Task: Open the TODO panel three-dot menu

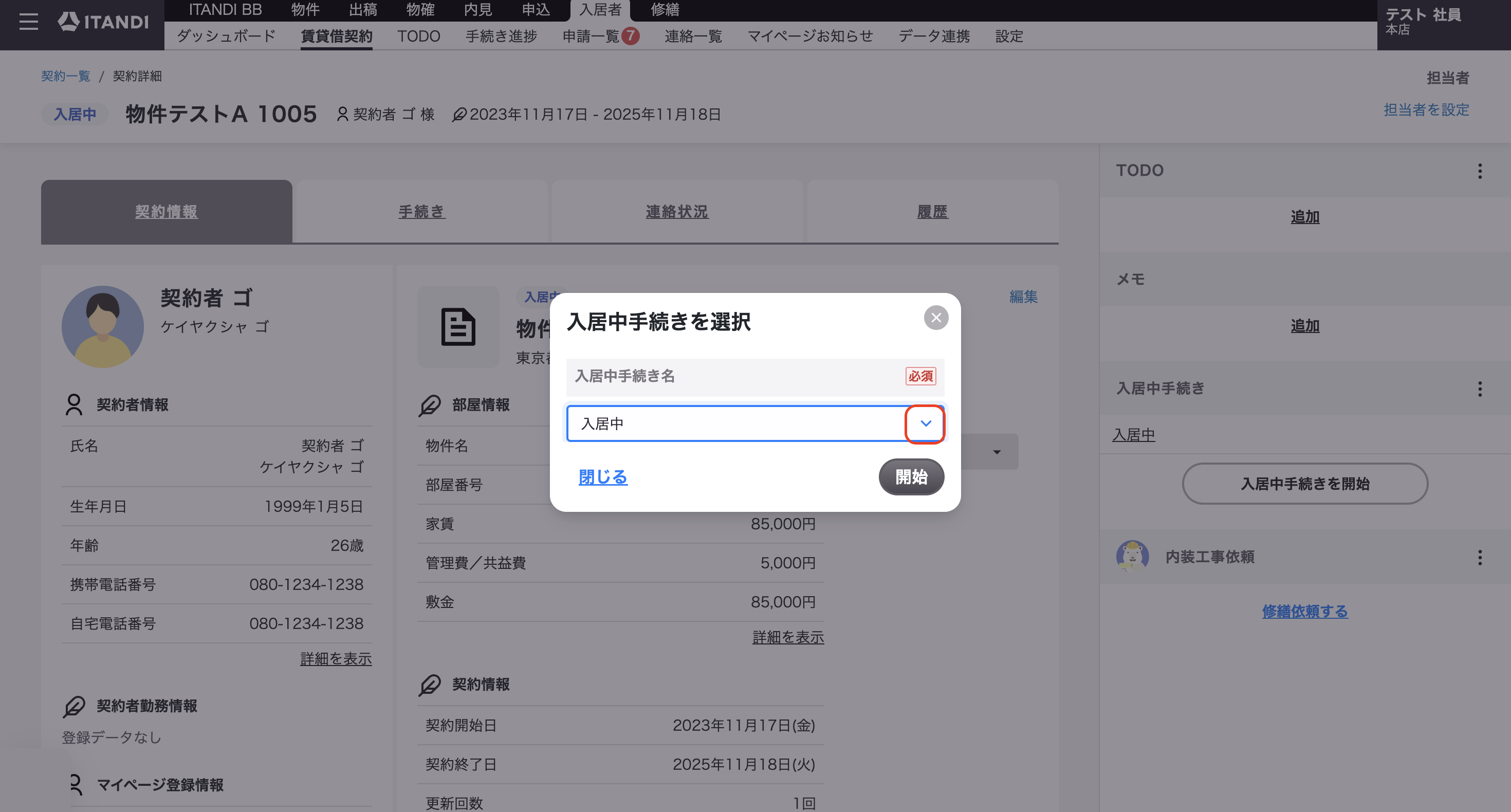Action: click(x=1479, y=171)
